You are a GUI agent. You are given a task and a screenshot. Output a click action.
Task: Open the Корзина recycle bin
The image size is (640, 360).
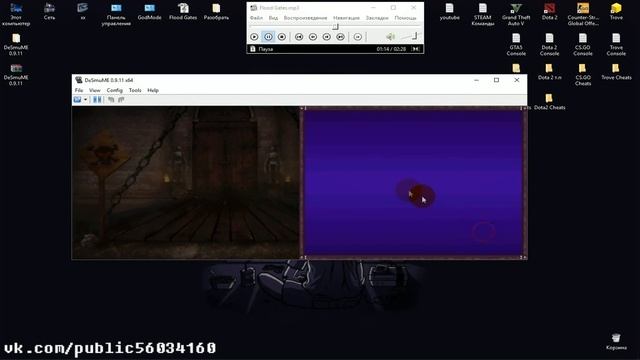pos(616,342)
